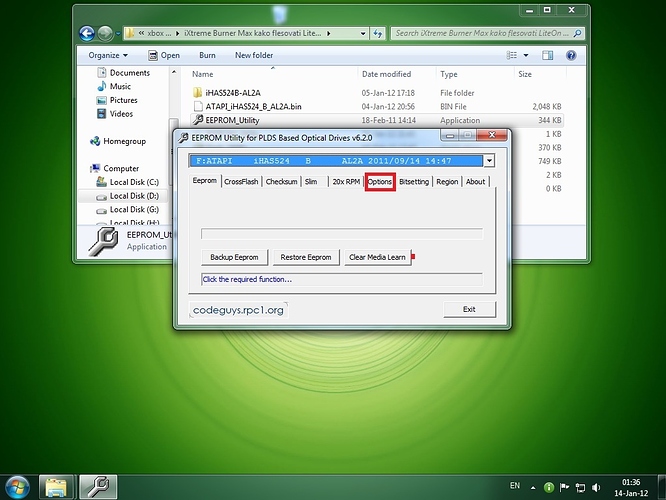
Task: Open Explorer help question mark icon
Action: [571, 55]
